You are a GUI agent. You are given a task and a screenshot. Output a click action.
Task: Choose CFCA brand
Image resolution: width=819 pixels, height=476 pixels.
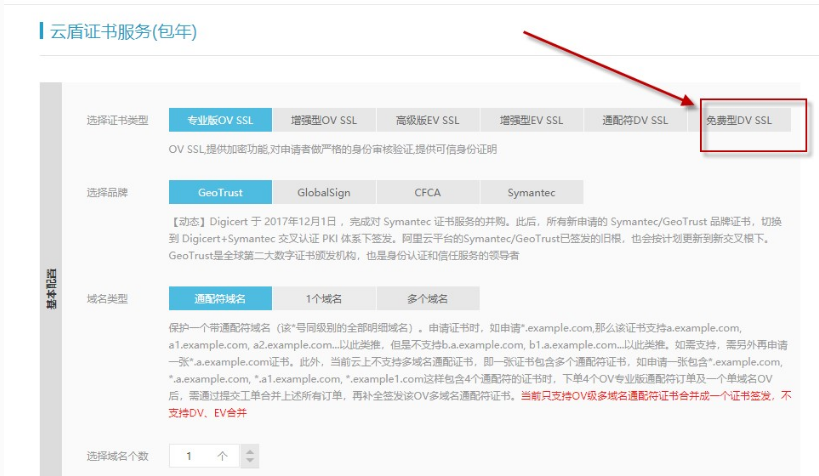(427, 192)
